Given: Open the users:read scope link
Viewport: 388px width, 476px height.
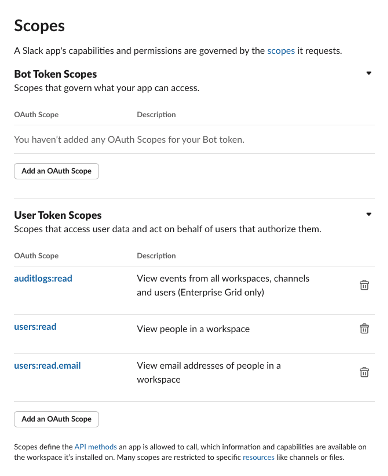Looking at the screenshot, I should click(35, 327).
